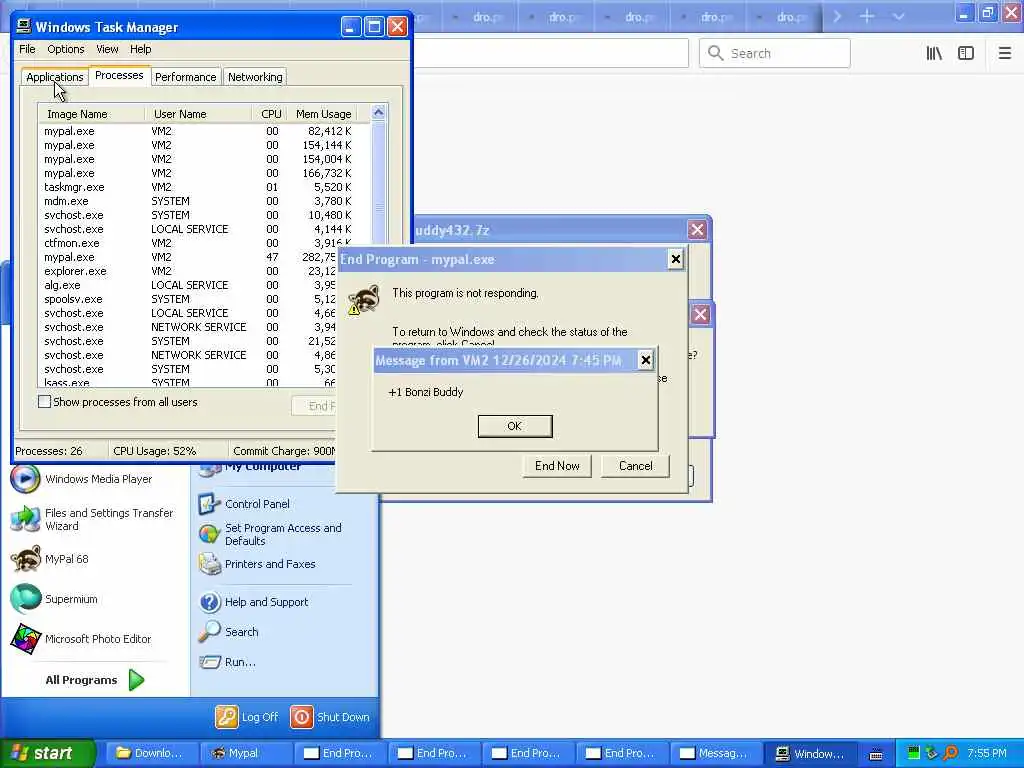Open Help and Support
1024x768 pixels.
[x=253, y=601]
